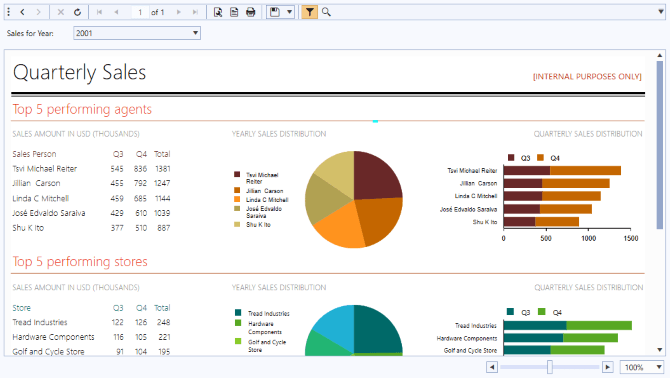The height and width of the screenshot is (378, 670).
Task: Stop report rendering with the X icon
Action: tap(61, 12)
